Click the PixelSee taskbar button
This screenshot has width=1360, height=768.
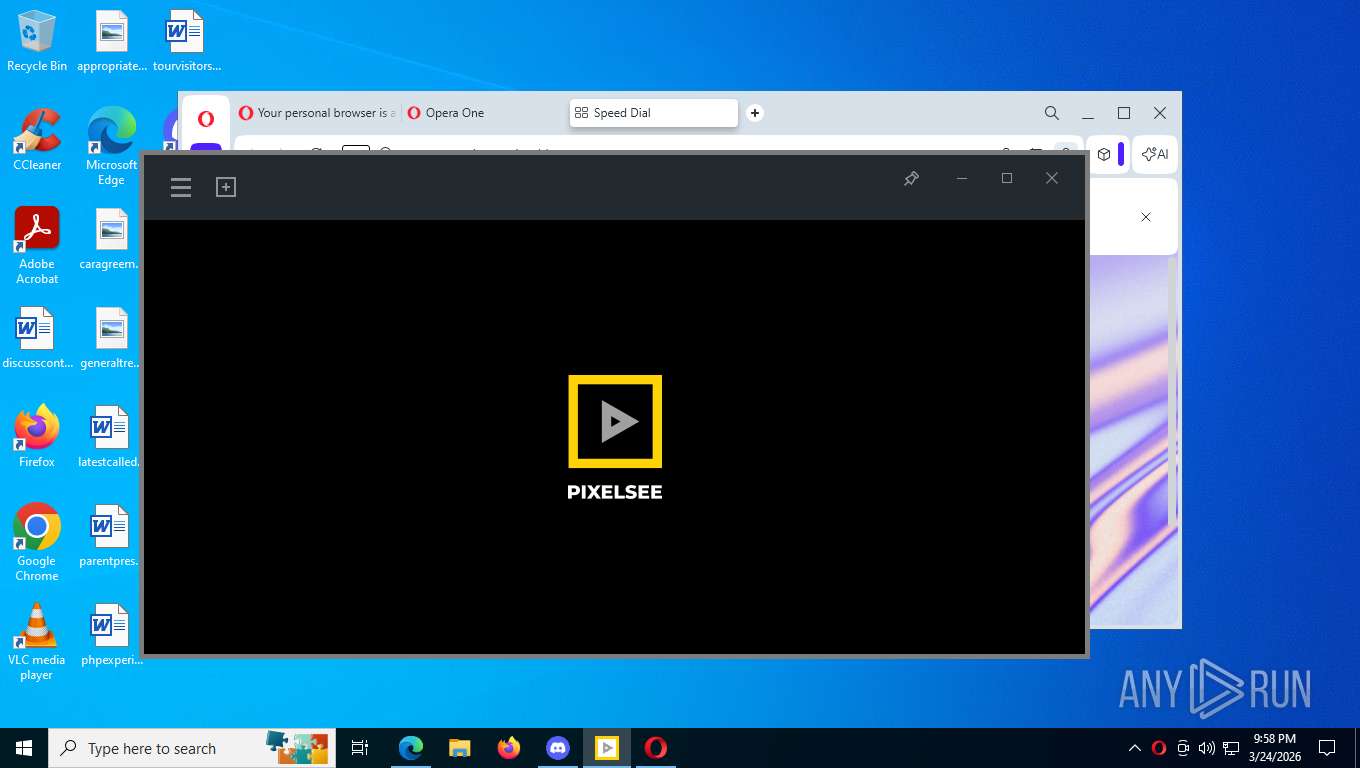pyautogui.click(x=607, y=748)
